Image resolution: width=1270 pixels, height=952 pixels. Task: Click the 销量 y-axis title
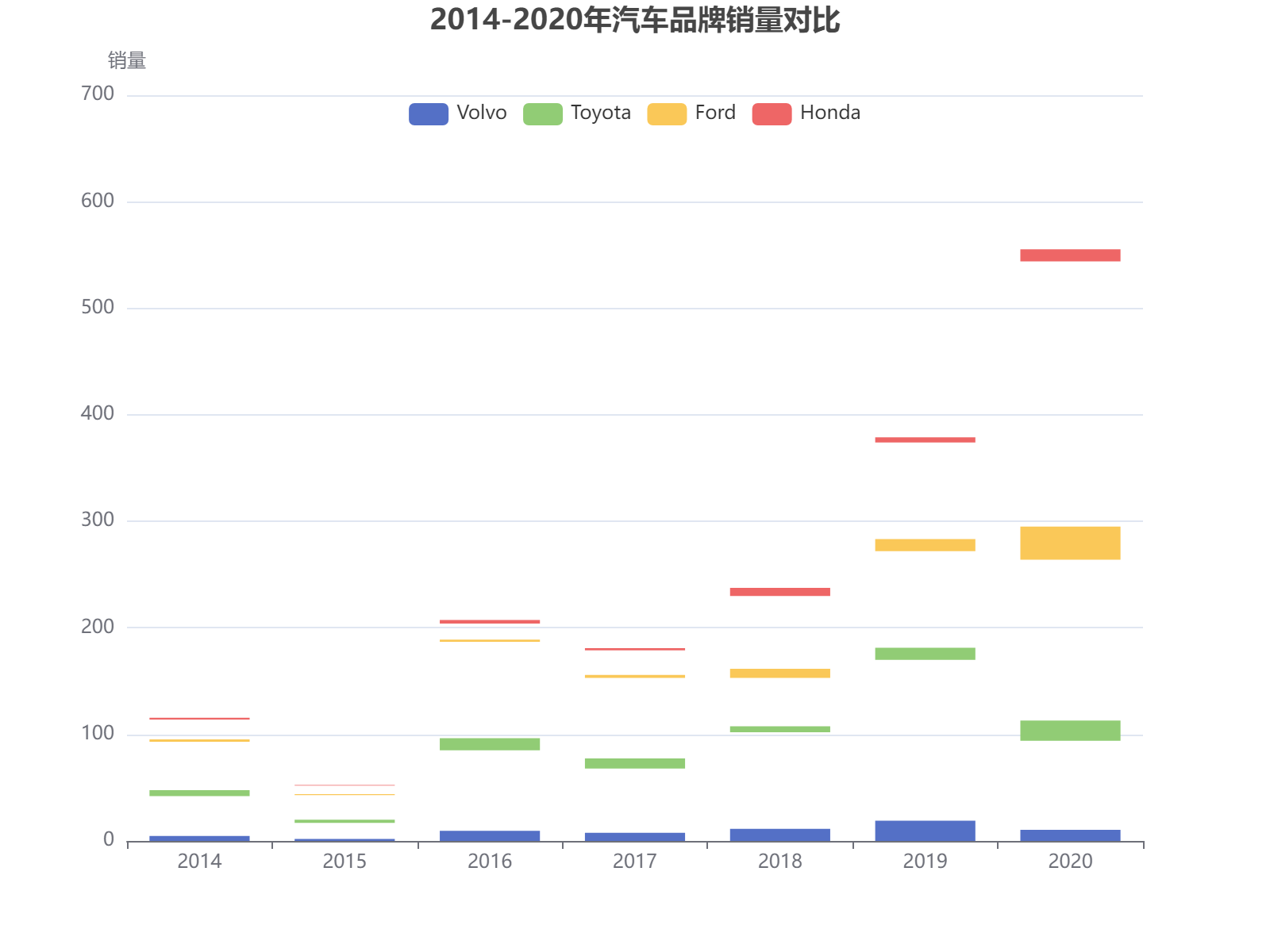pyautogui.click(x=127, y=60)
